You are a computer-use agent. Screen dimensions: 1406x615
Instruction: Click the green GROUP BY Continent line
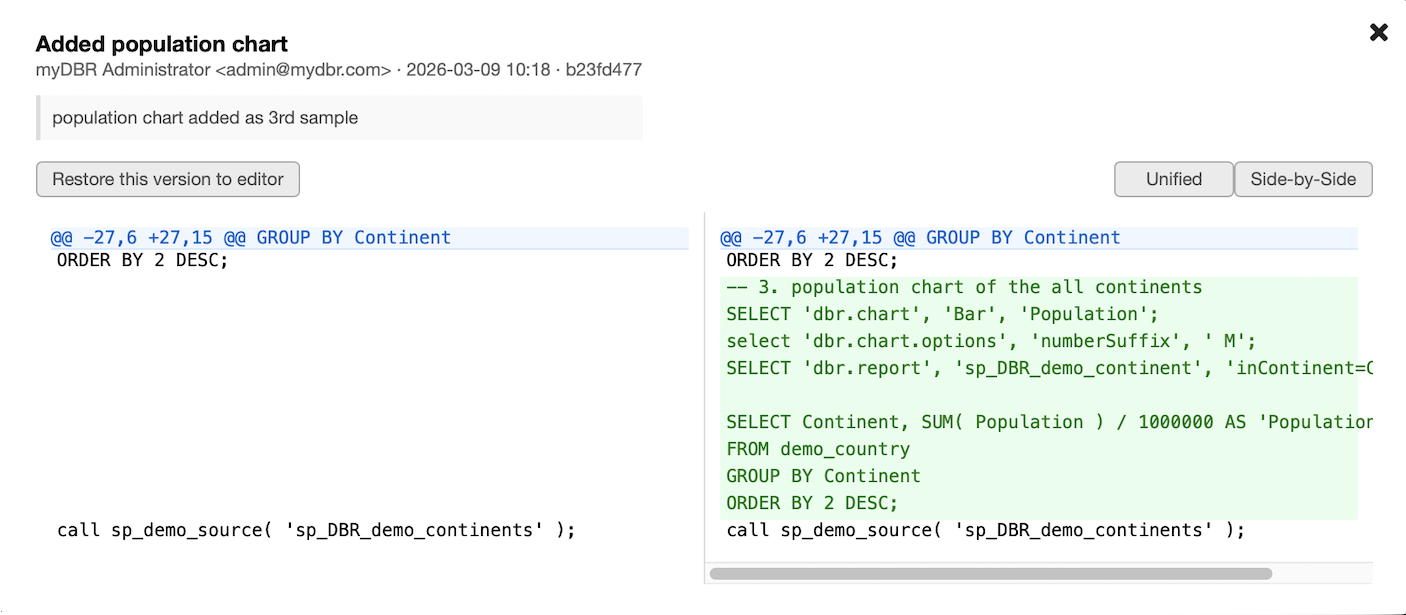pos(823,477)
